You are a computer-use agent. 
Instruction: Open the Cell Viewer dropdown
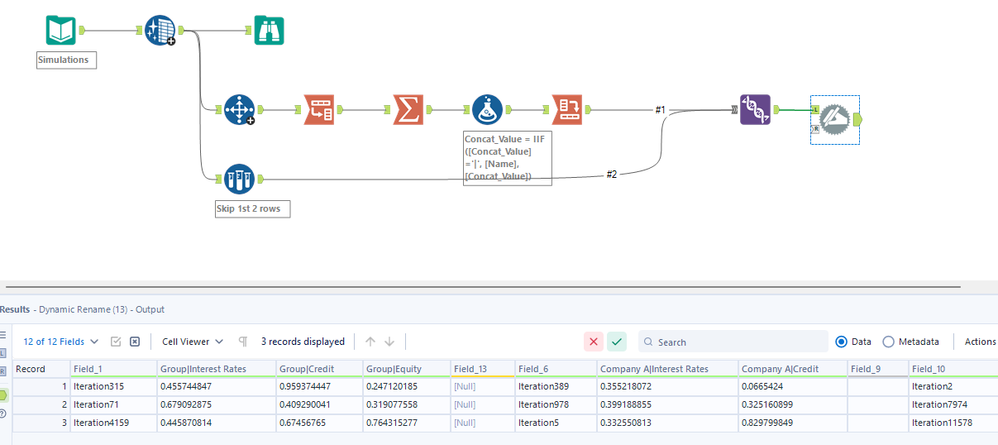pos(193,342)
